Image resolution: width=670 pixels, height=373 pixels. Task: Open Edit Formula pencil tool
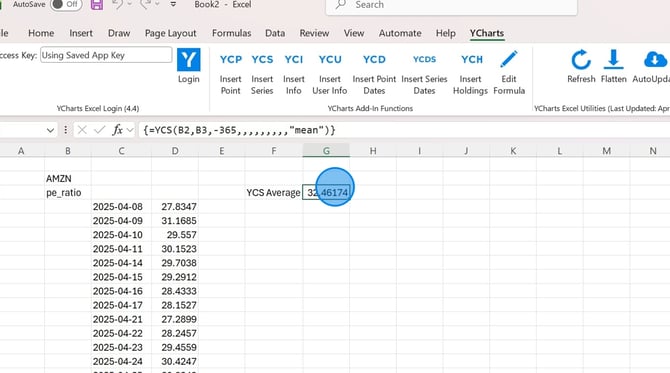pos(508,59)
